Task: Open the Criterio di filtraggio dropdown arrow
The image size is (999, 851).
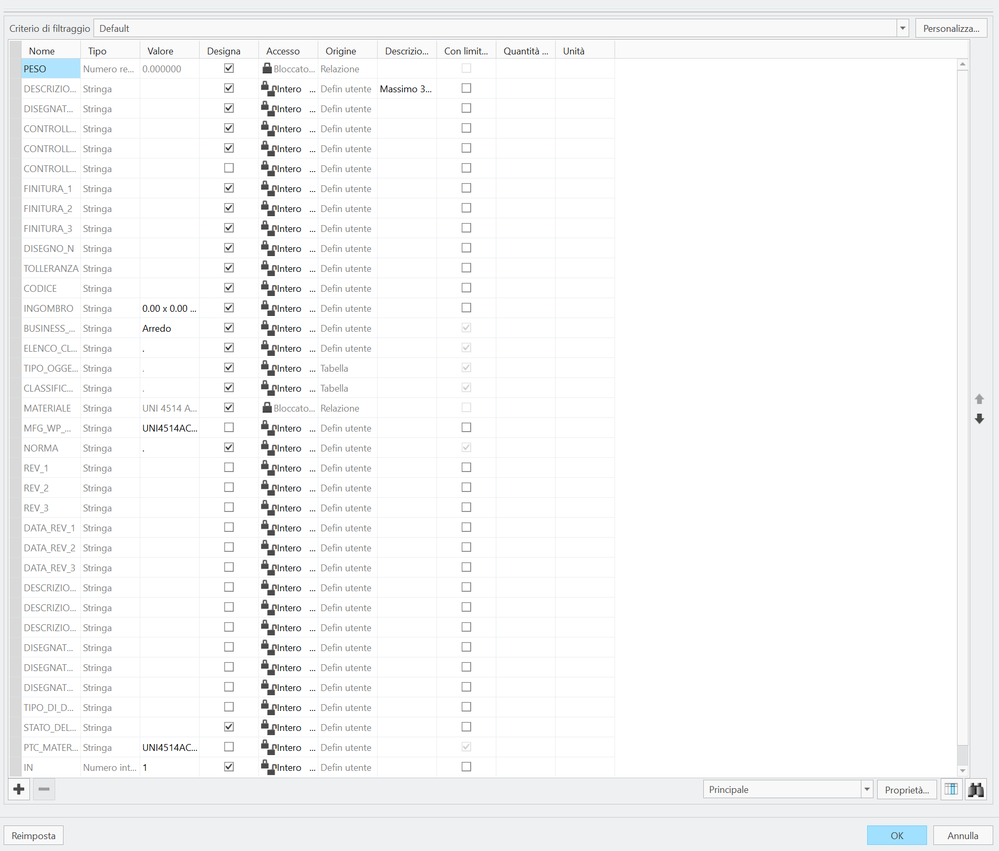Action: (902, 28)
